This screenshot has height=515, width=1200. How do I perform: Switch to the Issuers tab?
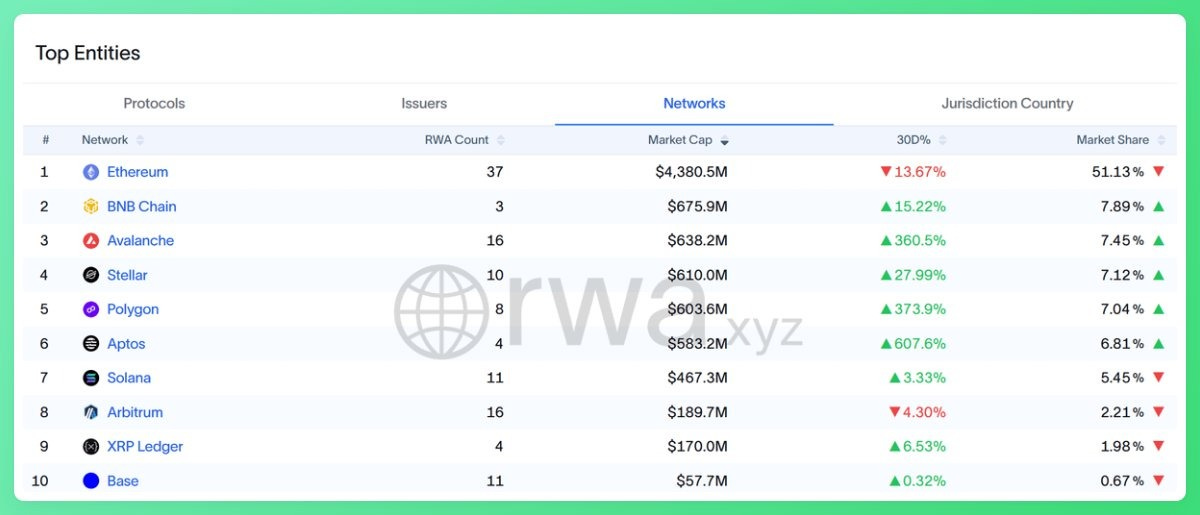pyautogui.click(x=424, y=103)
